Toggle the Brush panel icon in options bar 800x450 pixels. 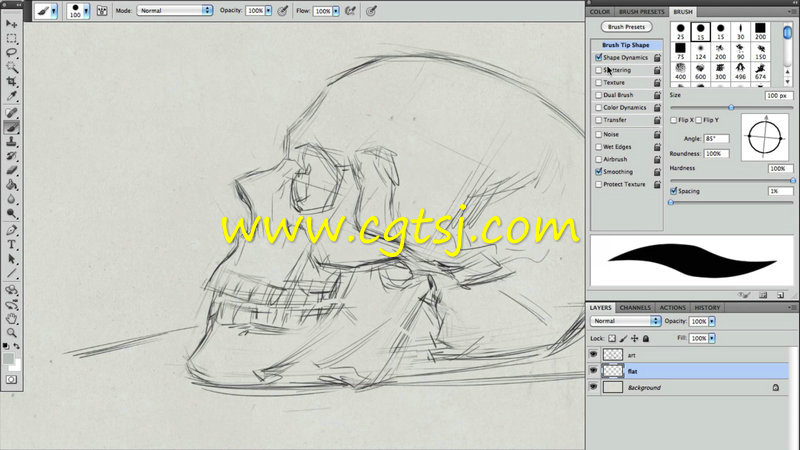[x=102, y=10]
